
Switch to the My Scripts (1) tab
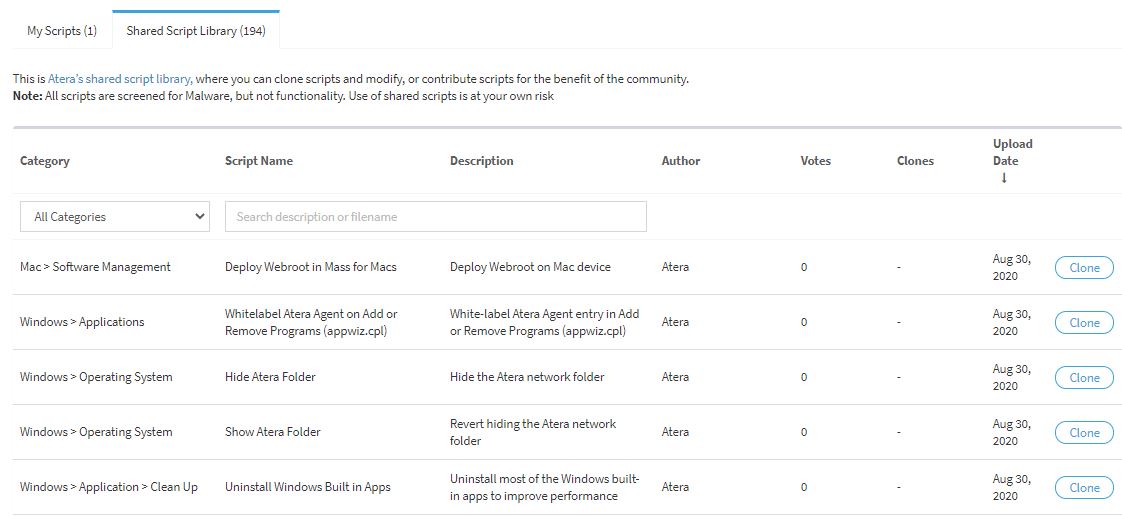[62, 31]
